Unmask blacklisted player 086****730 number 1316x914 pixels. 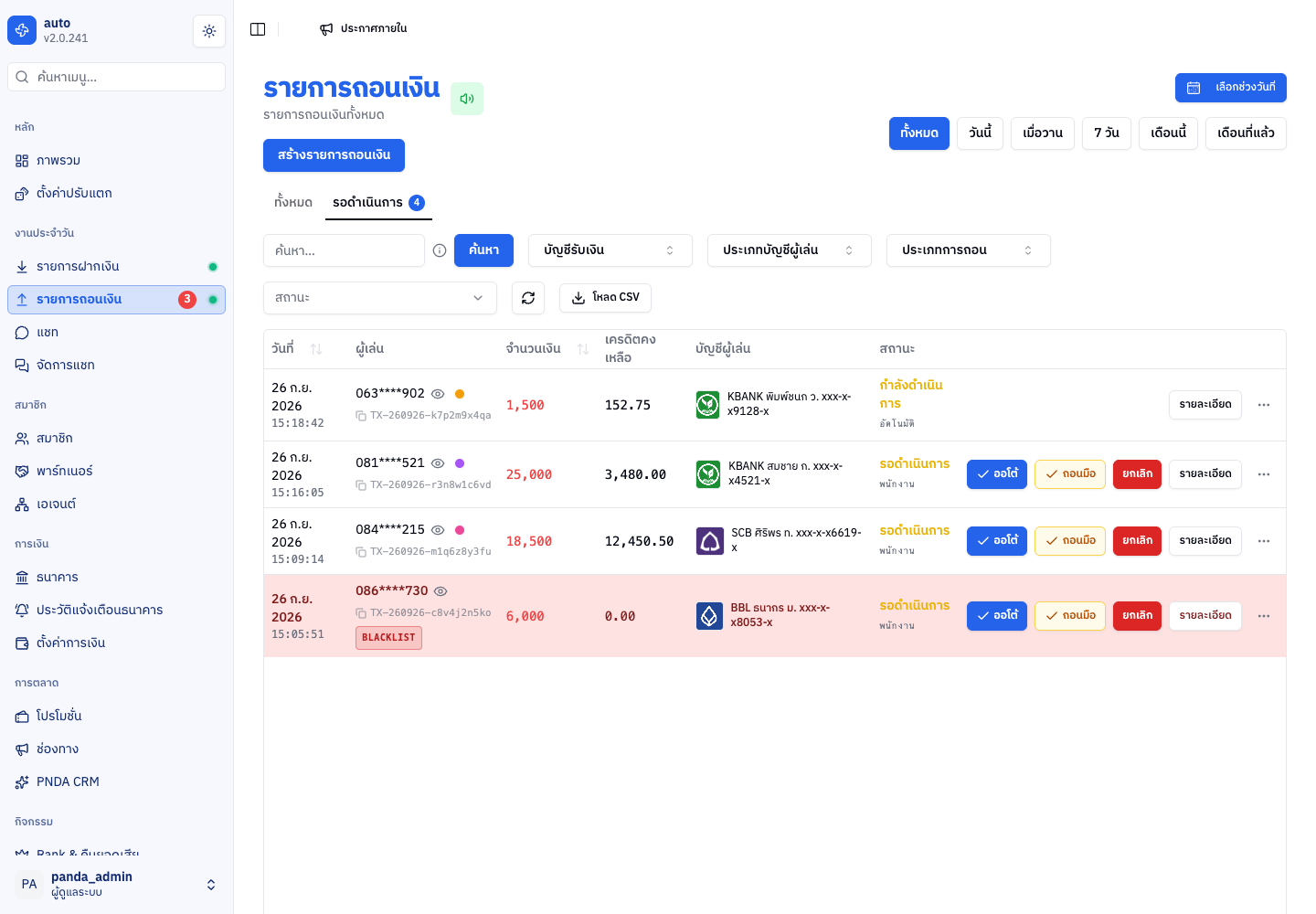pos(440,591)
